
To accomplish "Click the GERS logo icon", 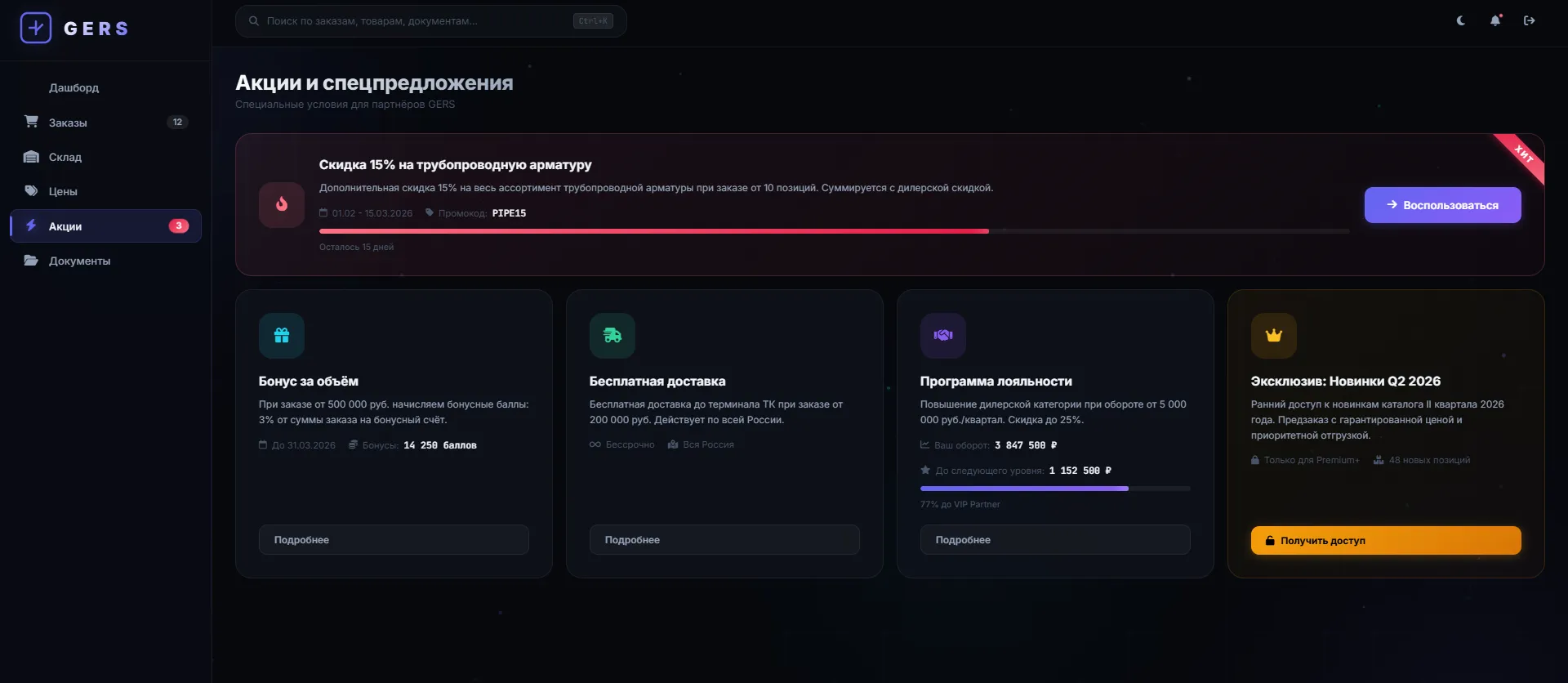I will [36, 28].
